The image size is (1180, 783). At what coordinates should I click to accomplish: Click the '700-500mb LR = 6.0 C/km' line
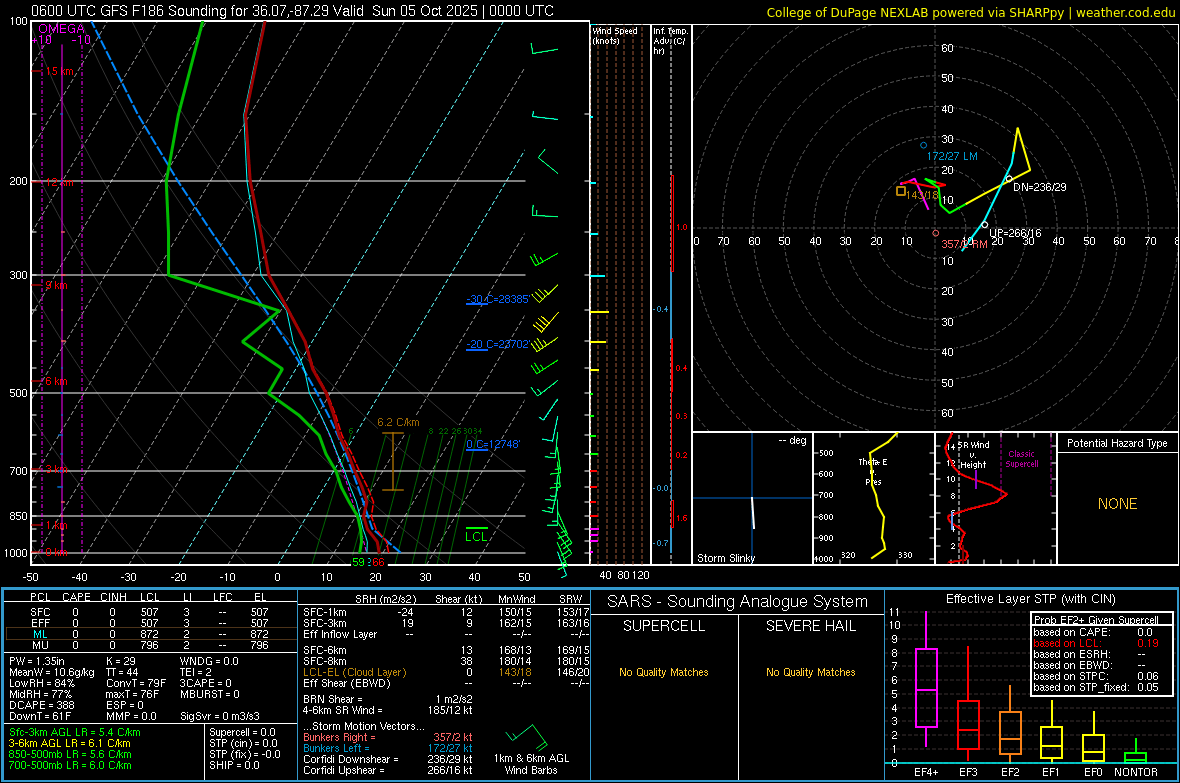point(70,765)
